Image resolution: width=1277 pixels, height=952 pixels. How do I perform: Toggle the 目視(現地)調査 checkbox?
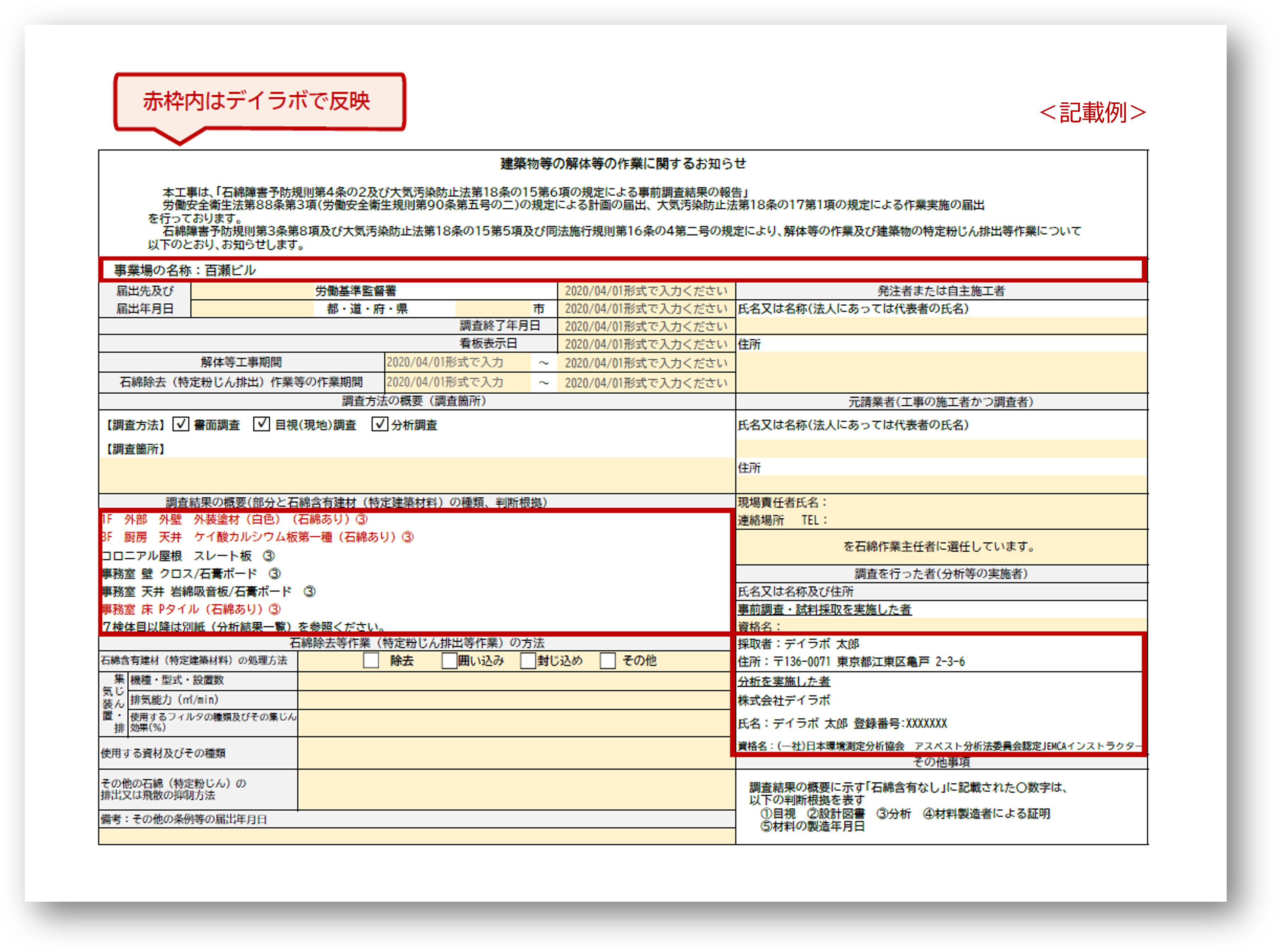(x=261, y=424)
